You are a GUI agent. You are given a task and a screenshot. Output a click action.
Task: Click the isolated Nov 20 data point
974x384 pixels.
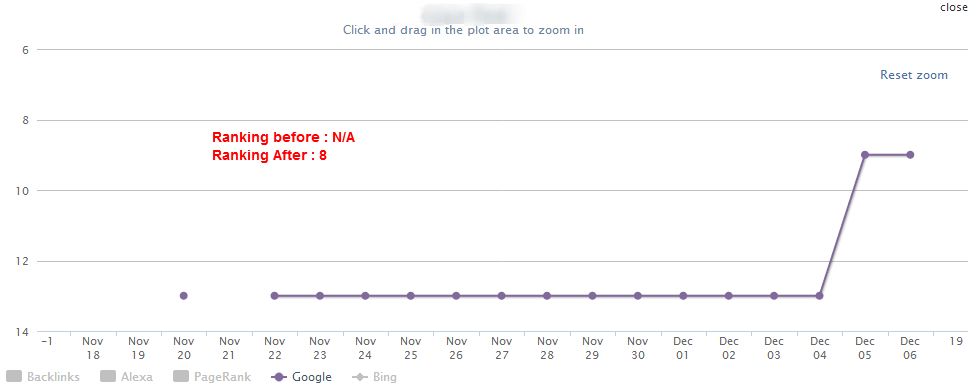tap(183, 296)
